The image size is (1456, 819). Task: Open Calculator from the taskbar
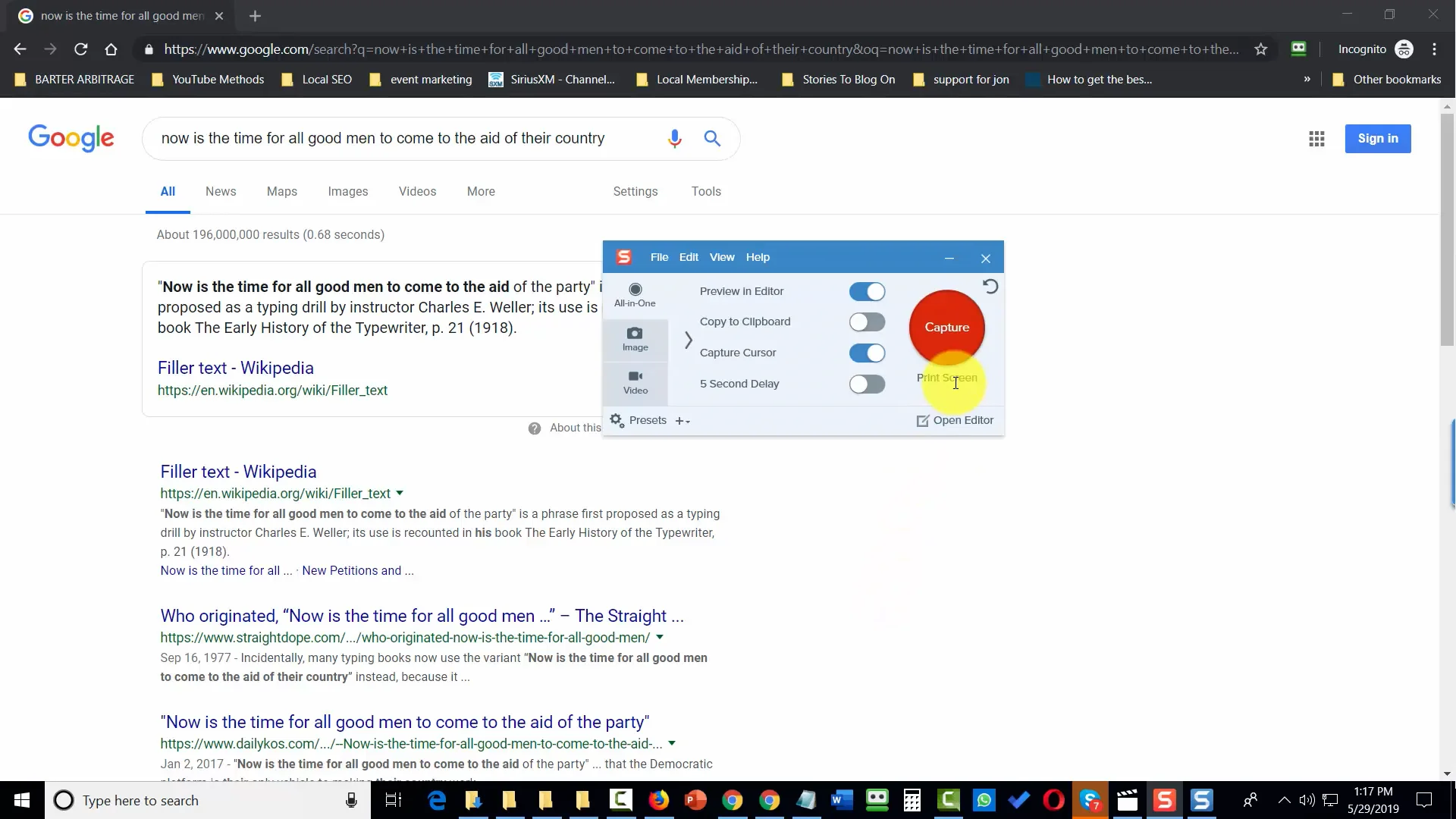(912, 800)
